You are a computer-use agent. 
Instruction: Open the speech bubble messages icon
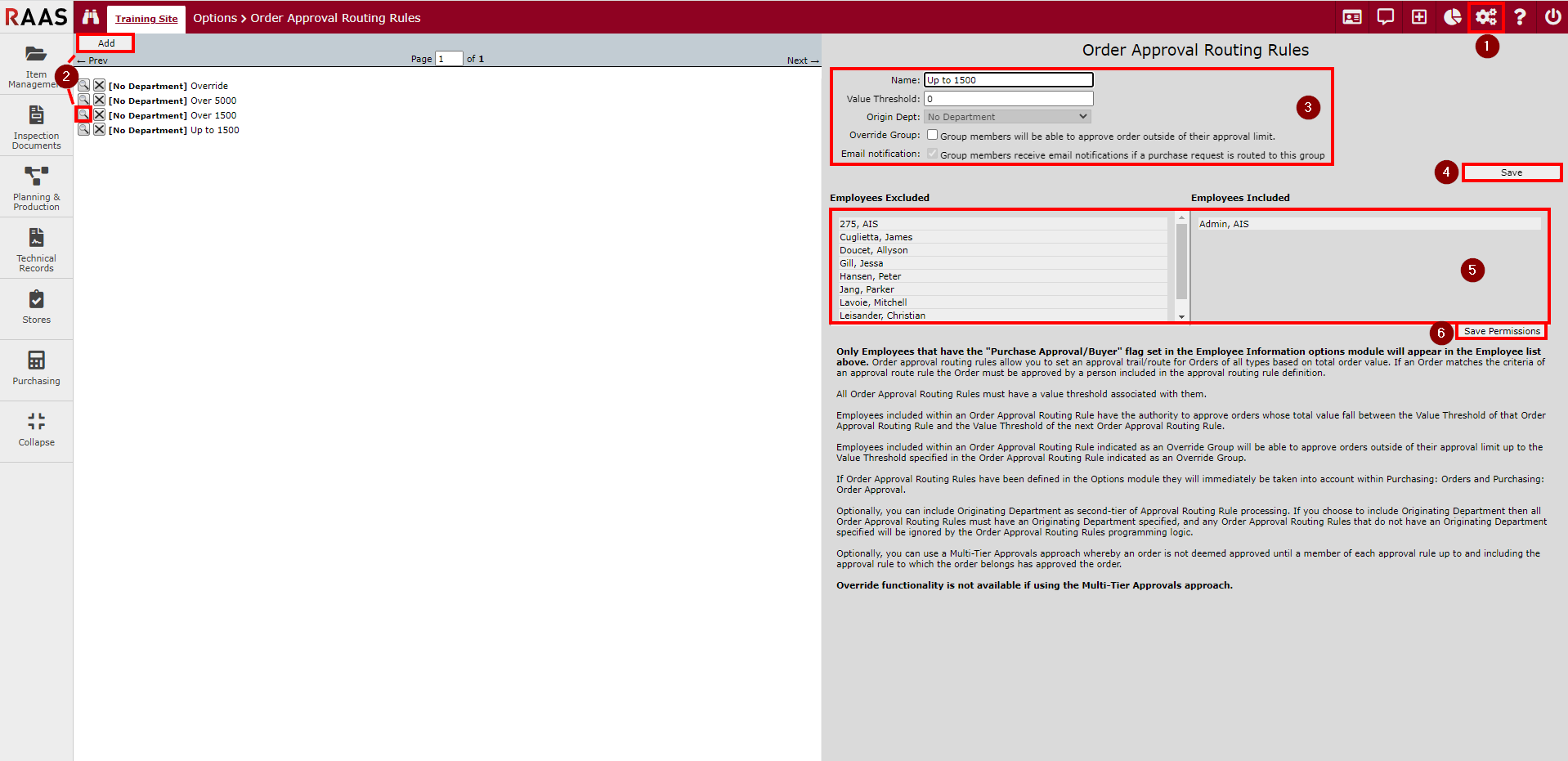click(1385, 17)
